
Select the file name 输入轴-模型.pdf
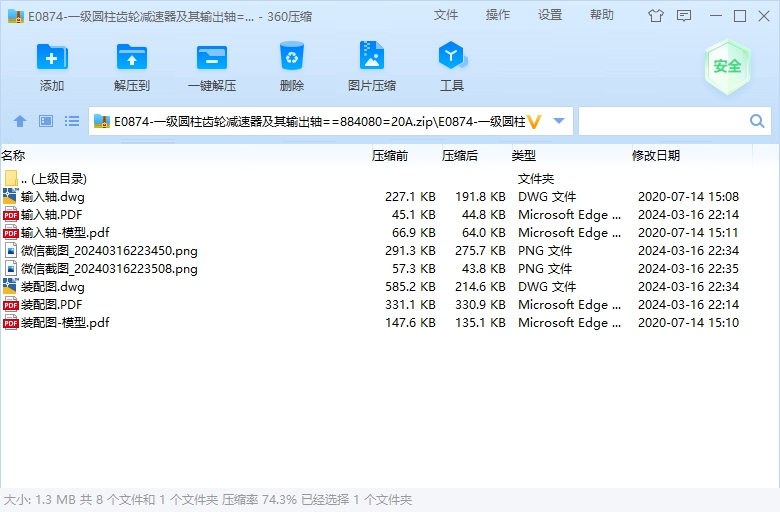coord(65,232)
